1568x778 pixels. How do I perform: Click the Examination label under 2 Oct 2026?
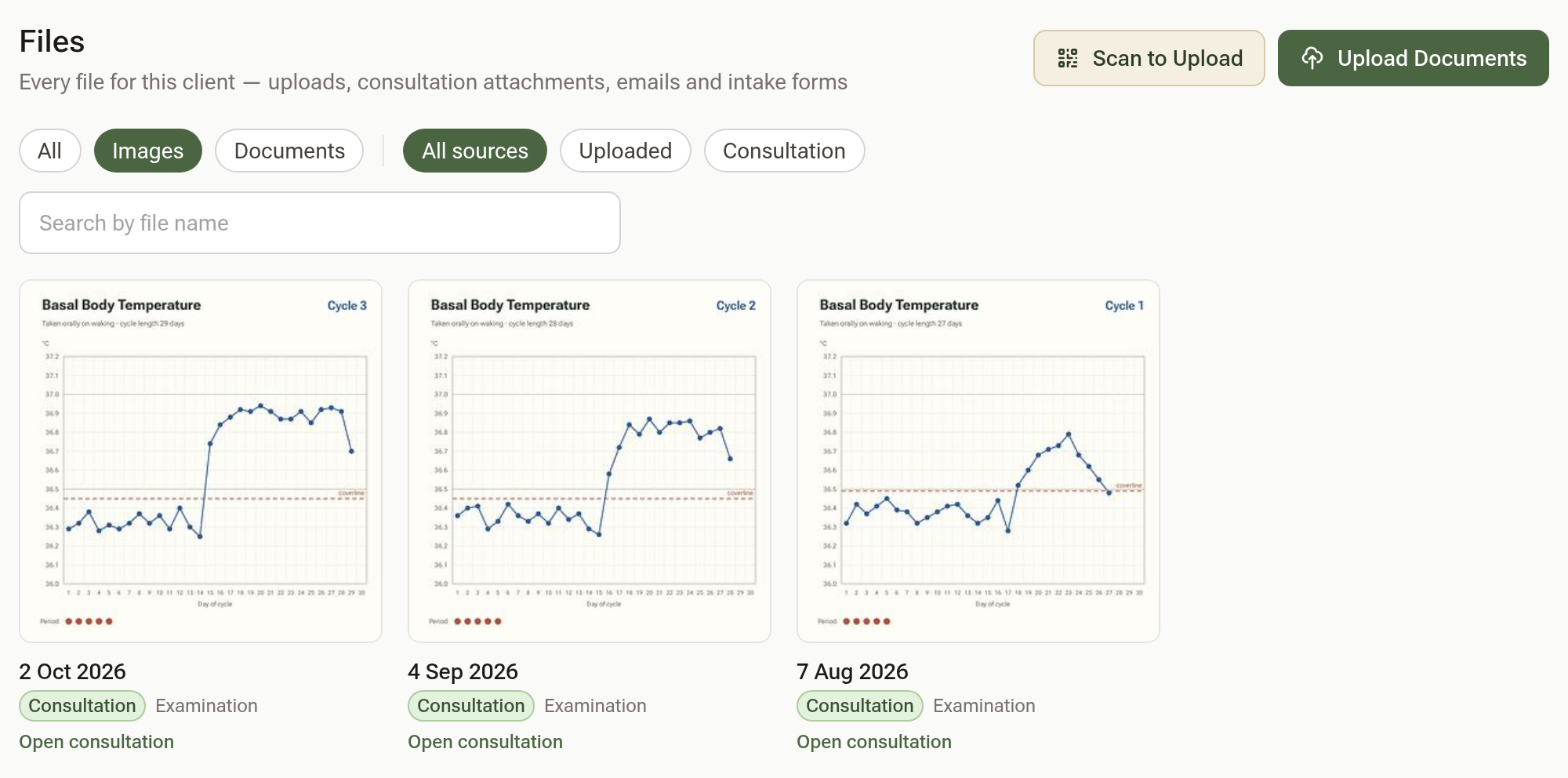(x=206, y=706)
